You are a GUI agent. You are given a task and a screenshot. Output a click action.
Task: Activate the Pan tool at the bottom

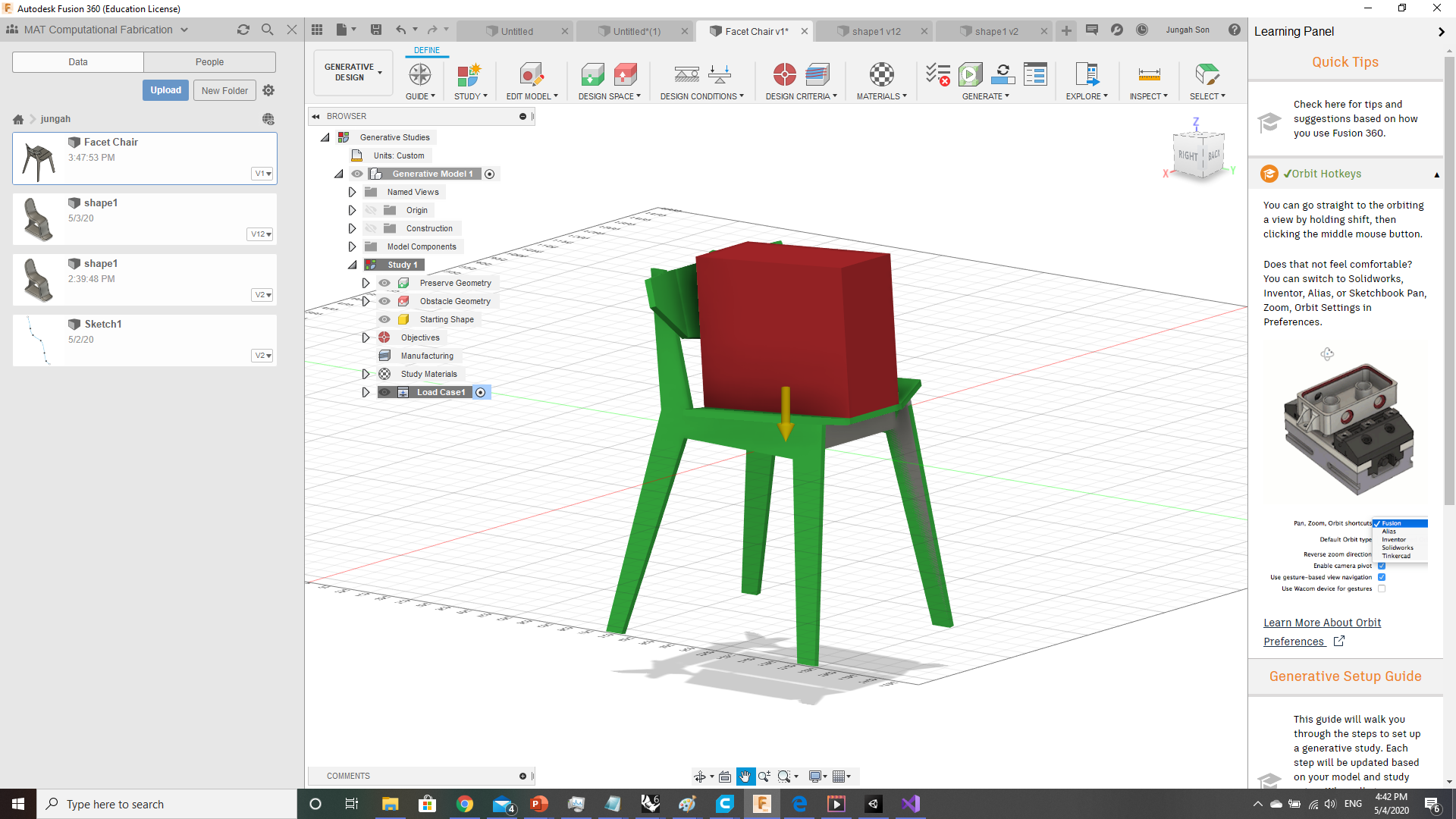745,776
